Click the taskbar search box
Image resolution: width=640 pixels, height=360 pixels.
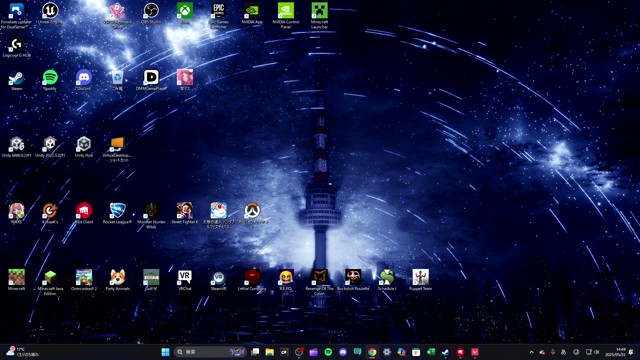tap(210, 352)
